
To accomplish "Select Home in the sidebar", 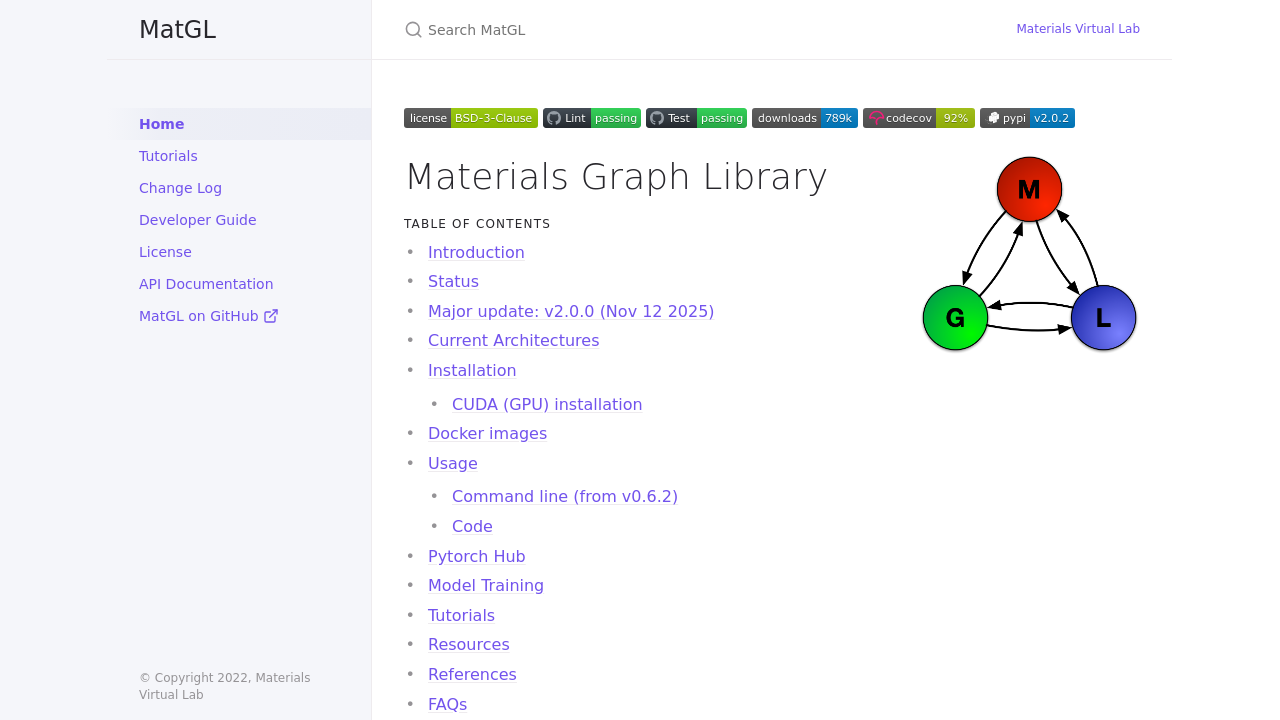I will [x=161, y=124].
